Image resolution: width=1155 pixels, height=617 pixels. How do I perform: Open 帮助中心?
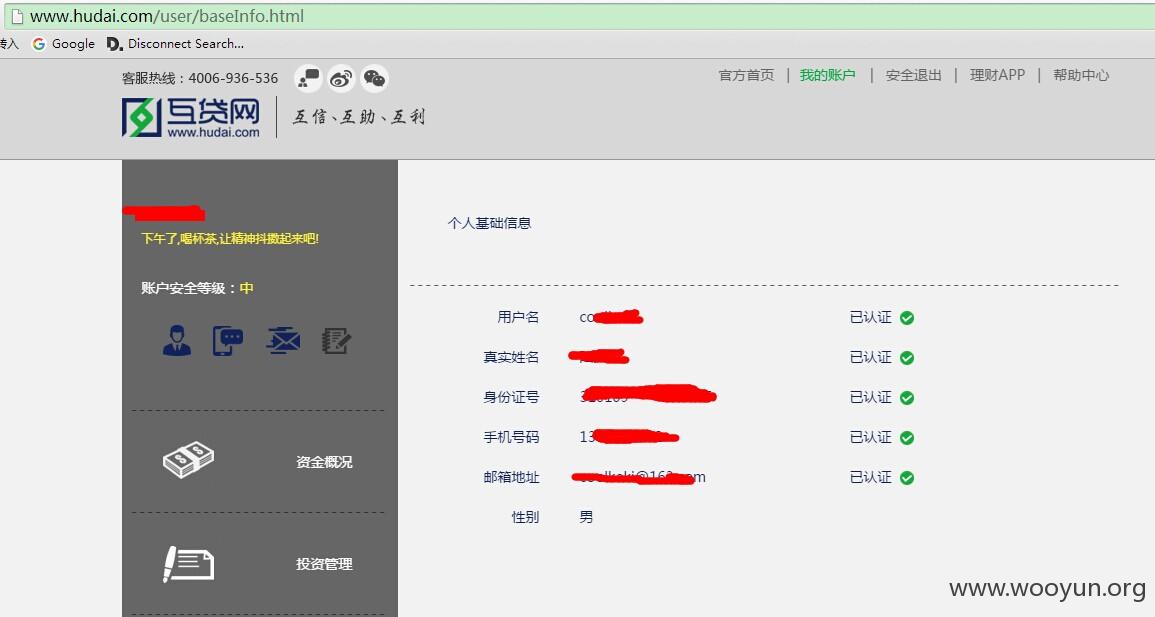[x=1081, y=75]
